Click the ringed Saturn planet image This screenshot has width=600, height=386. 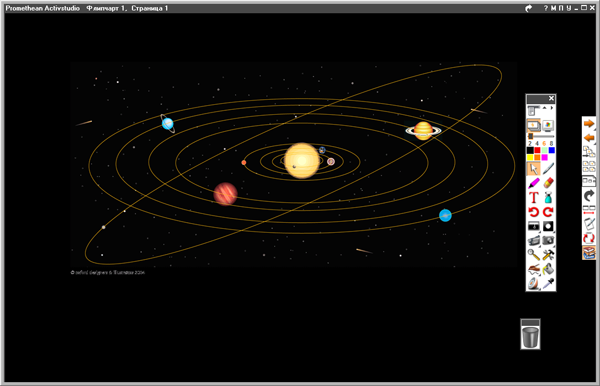[423, 130]
